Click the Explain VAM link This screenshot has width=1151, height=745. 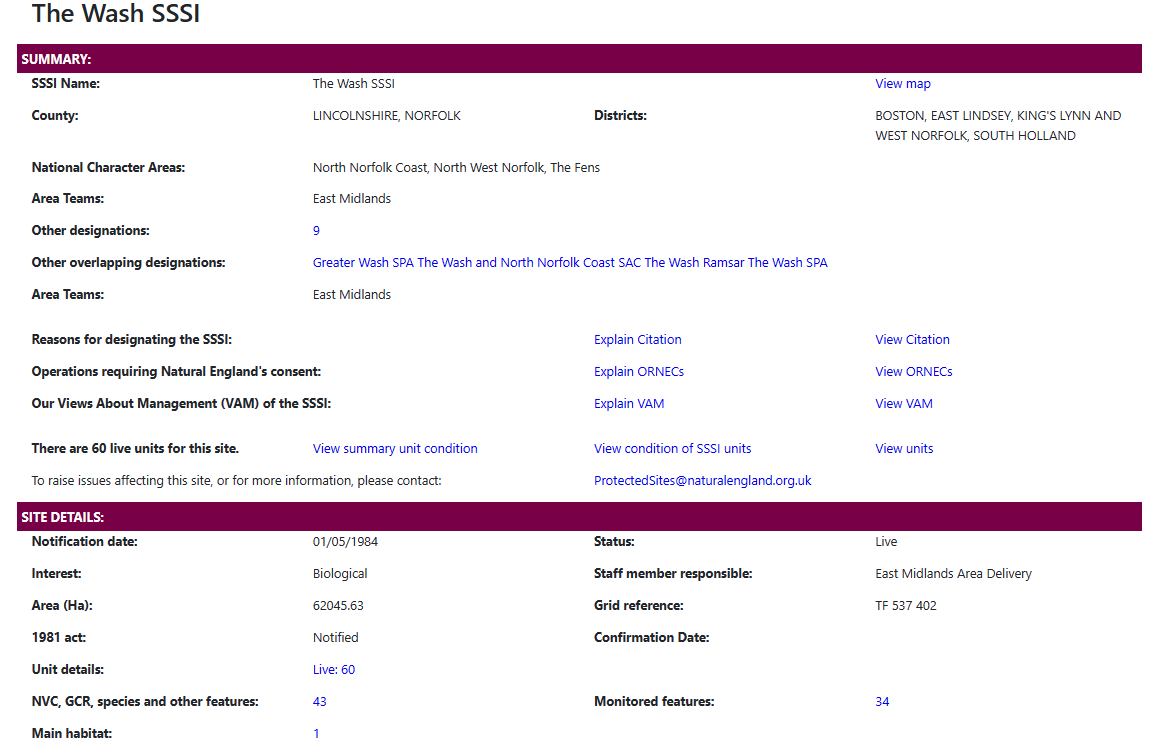coord(629,404)
